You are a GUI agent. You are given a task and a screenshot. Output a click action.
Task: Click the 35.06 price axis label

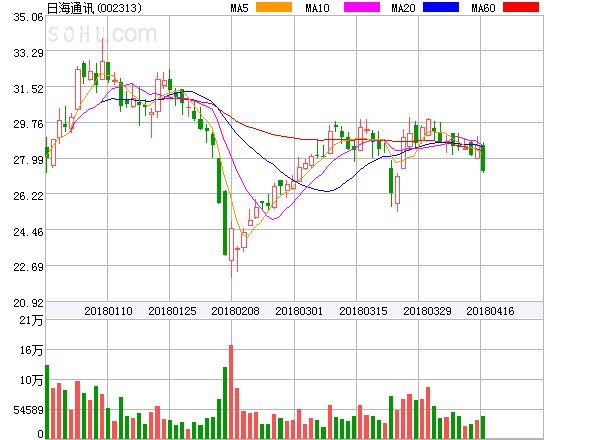[29, 17]
